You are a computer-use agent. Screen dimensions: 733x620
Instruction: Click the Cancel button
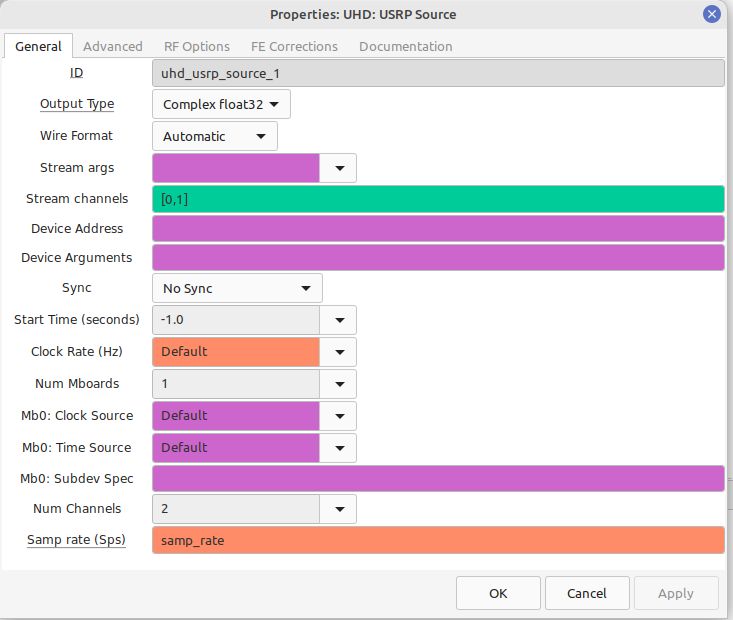click(x=587, y=593)
